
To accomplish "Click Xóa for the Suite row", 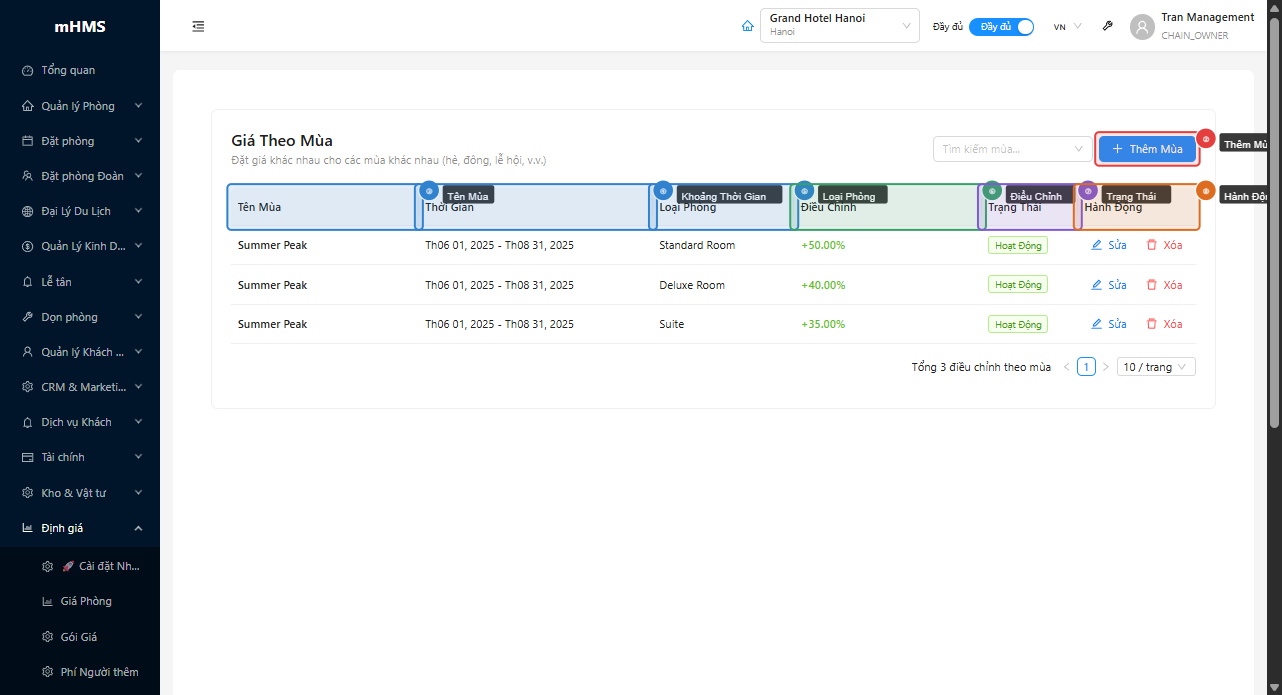I will click(x=1164, y=324).
